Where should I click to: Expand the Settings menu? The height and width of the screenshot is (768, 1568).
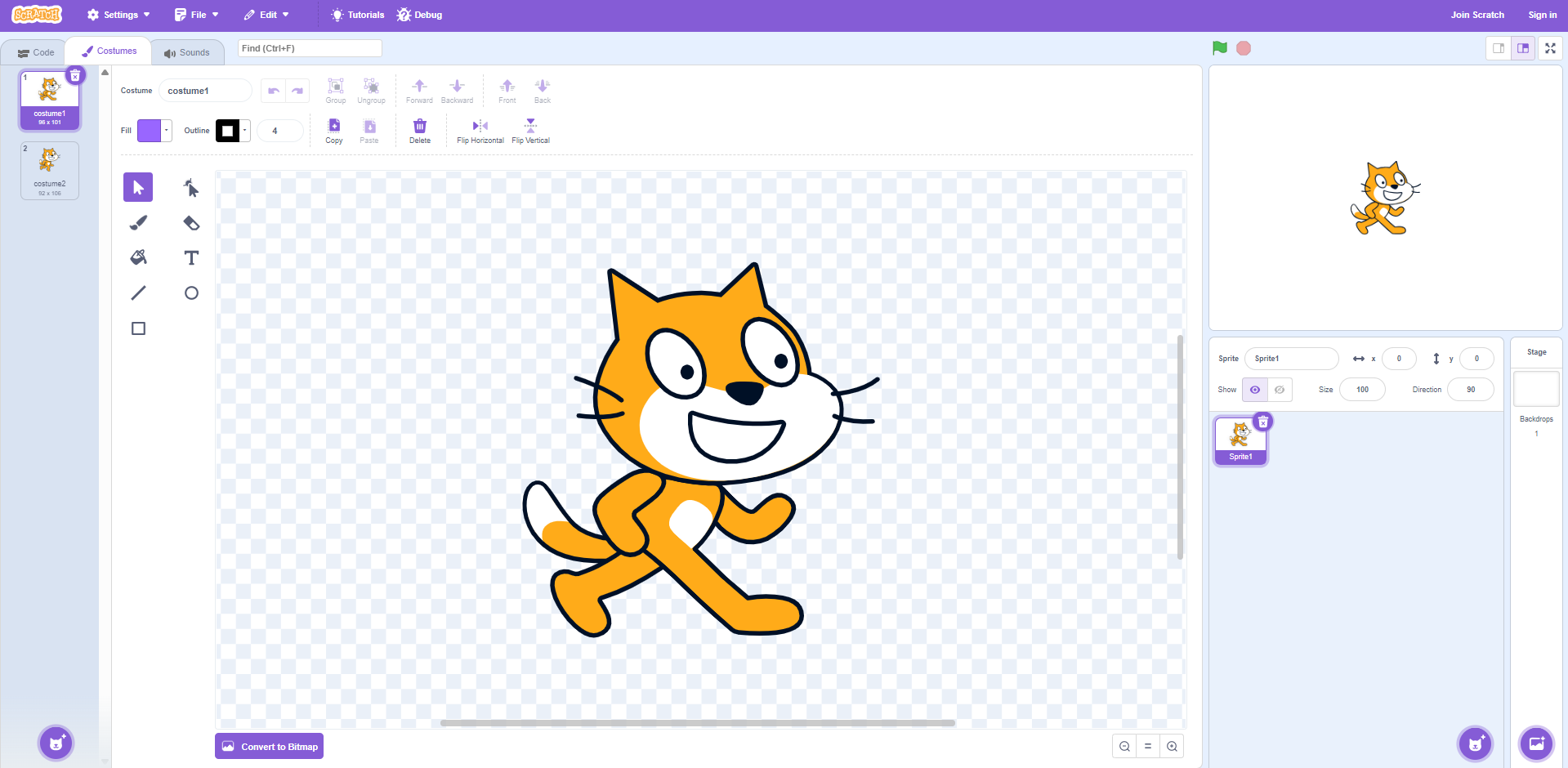[x=119, y=15]
